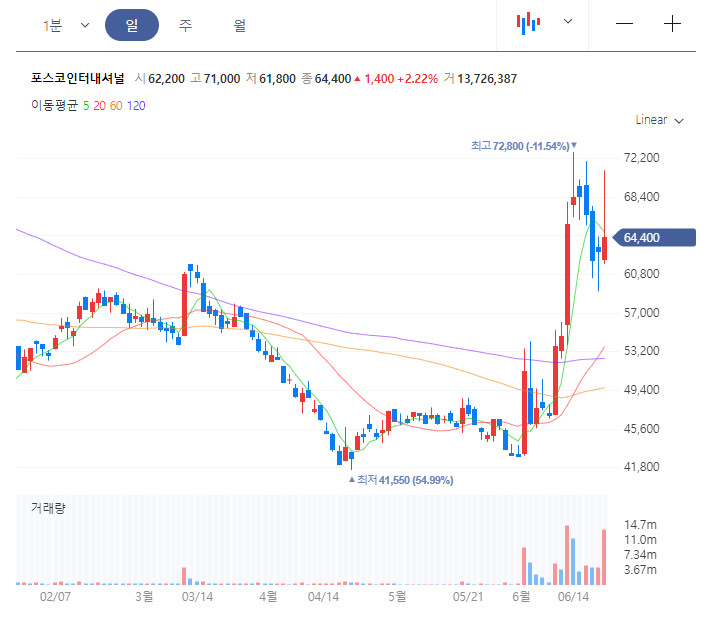The width and height of the screenshot is (713, 623).
Task: Click the 이동평균 label
Action: (55, 106)
